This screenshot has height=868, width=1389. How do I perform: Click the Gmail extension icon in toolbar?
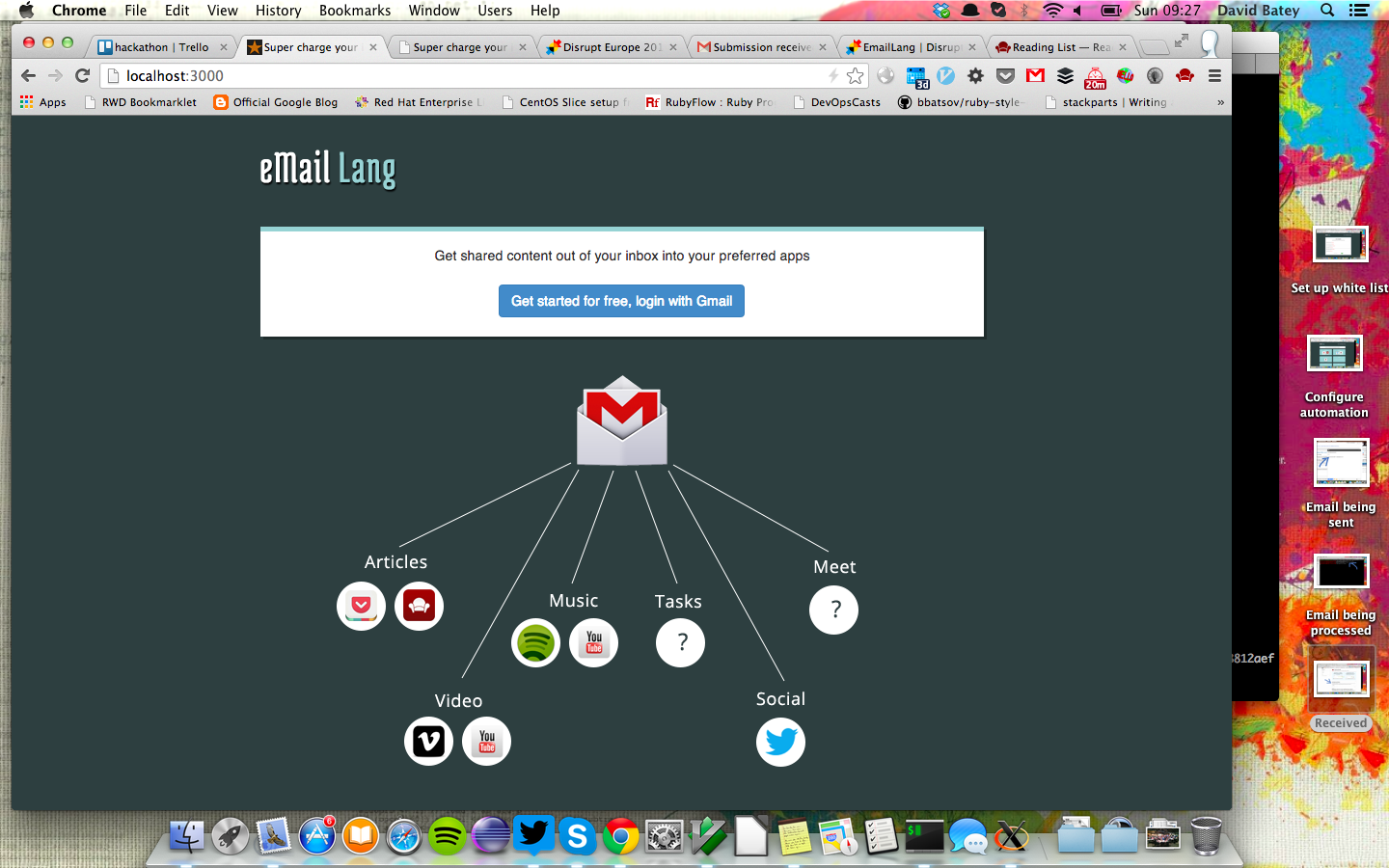1035,75
